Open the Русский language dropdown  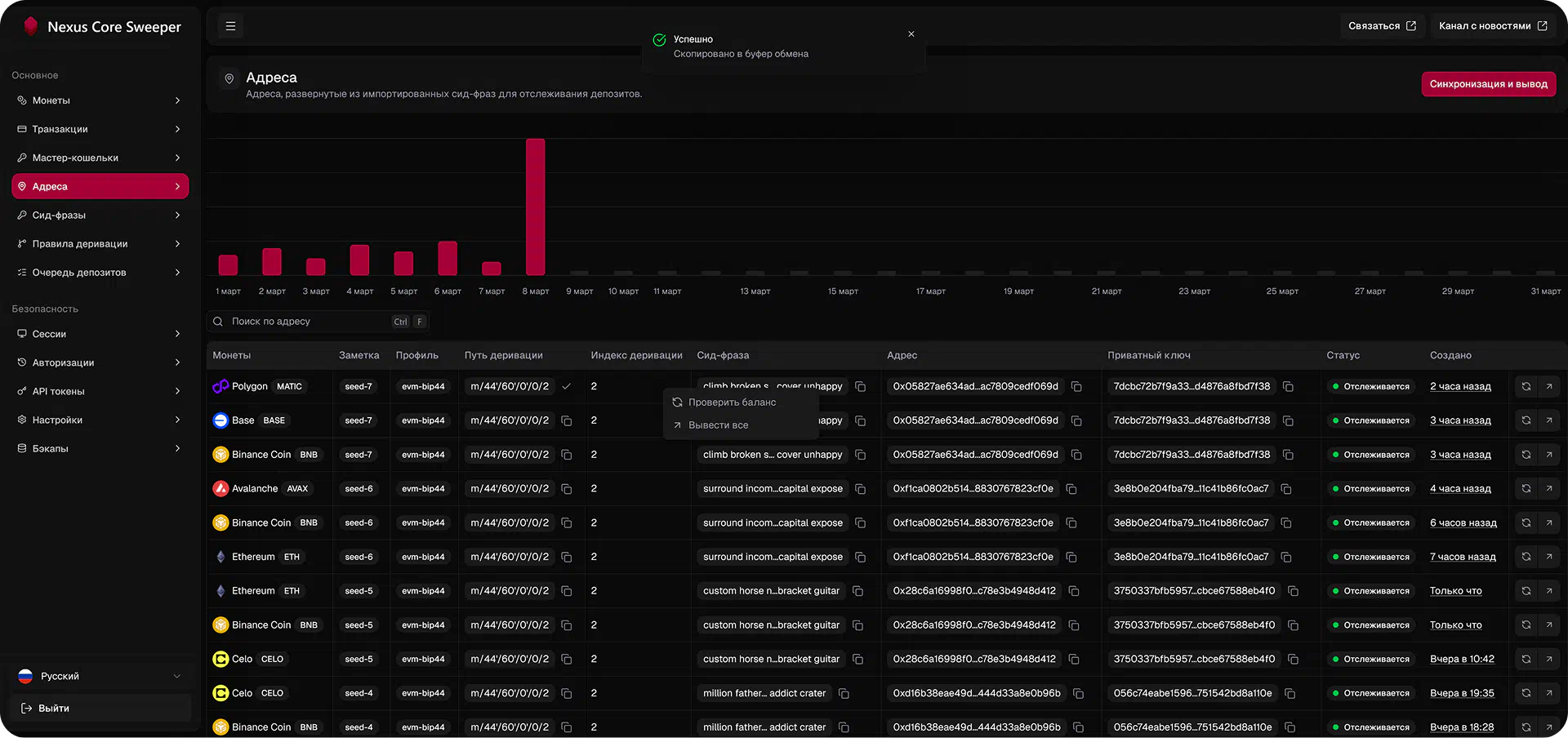click(100, 676)
